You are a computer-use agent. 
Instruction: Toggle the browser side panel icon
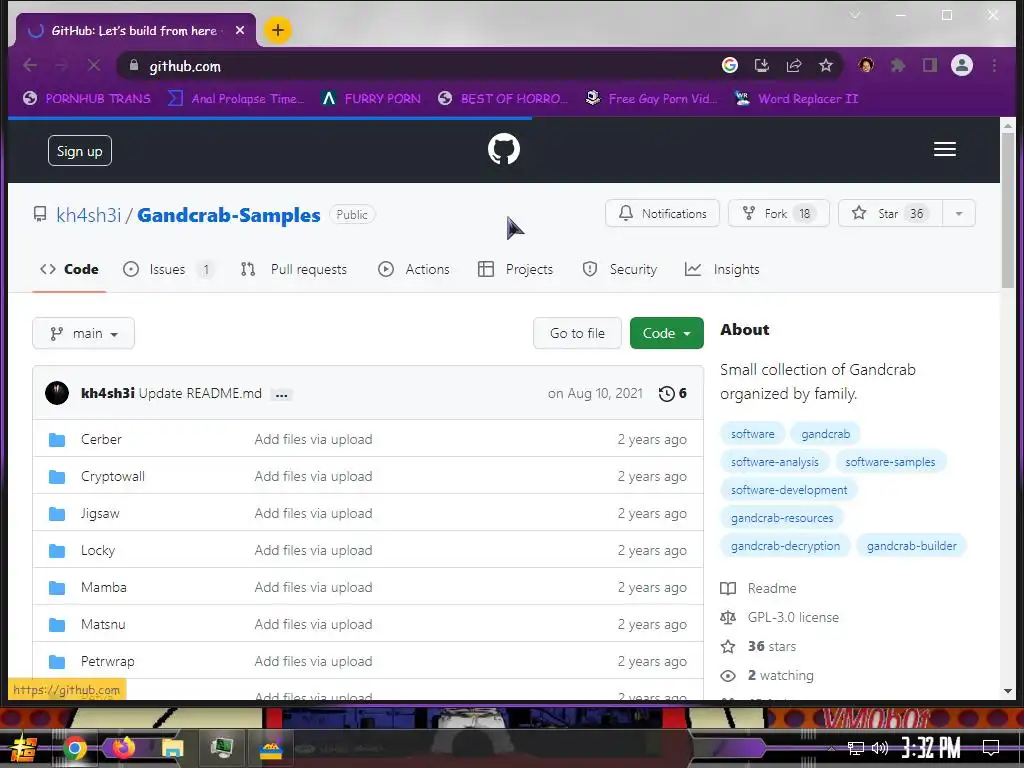930,65
